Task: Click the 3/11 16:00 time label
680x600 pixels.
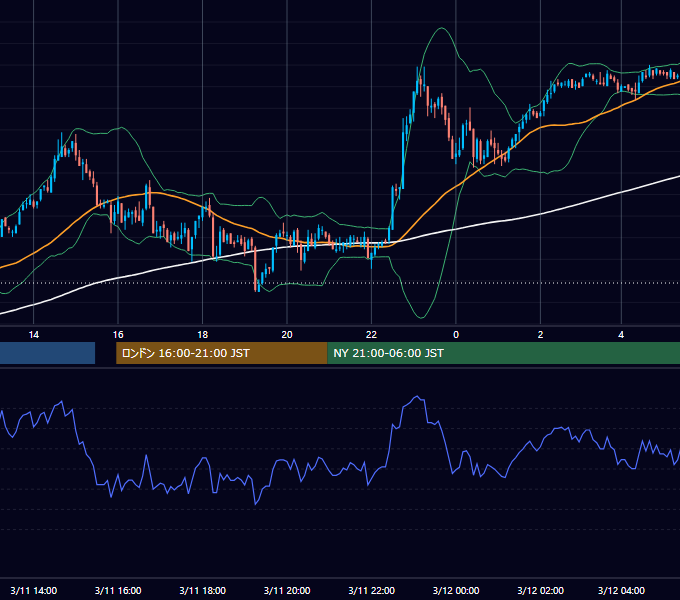Action: coord(118,590)
